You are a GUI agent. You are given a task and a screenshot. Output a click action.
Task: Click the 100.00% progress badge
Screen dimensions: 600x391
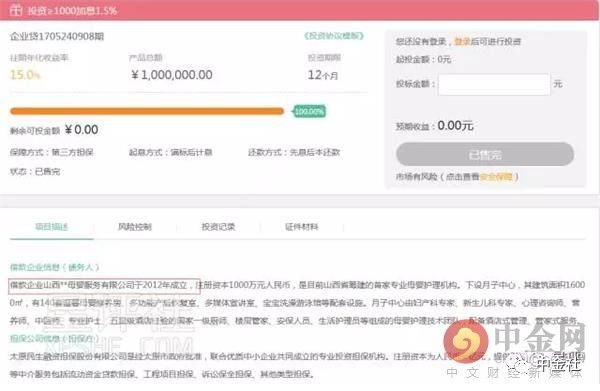[309, 111]
